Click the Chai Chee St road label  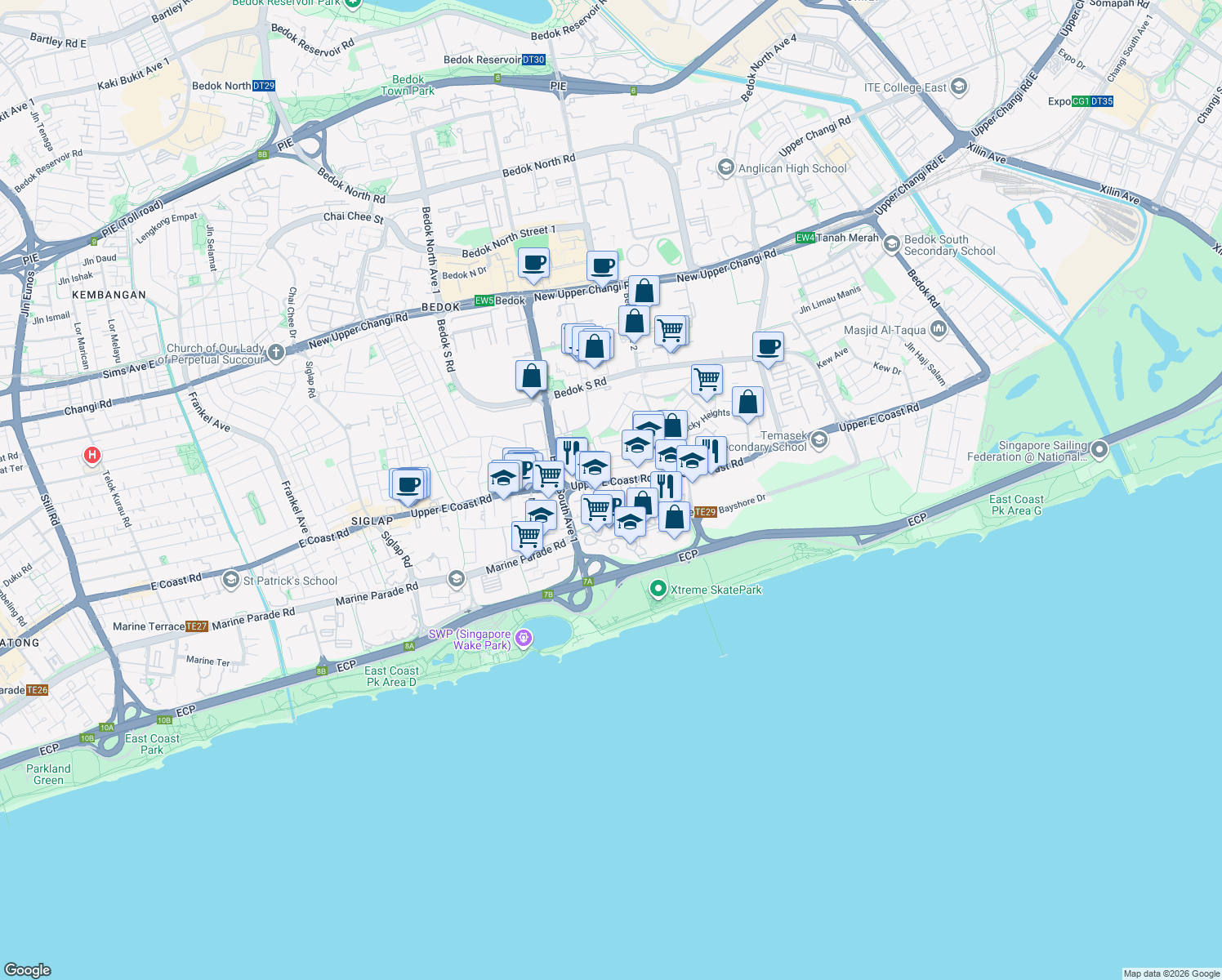pos(354,217)
